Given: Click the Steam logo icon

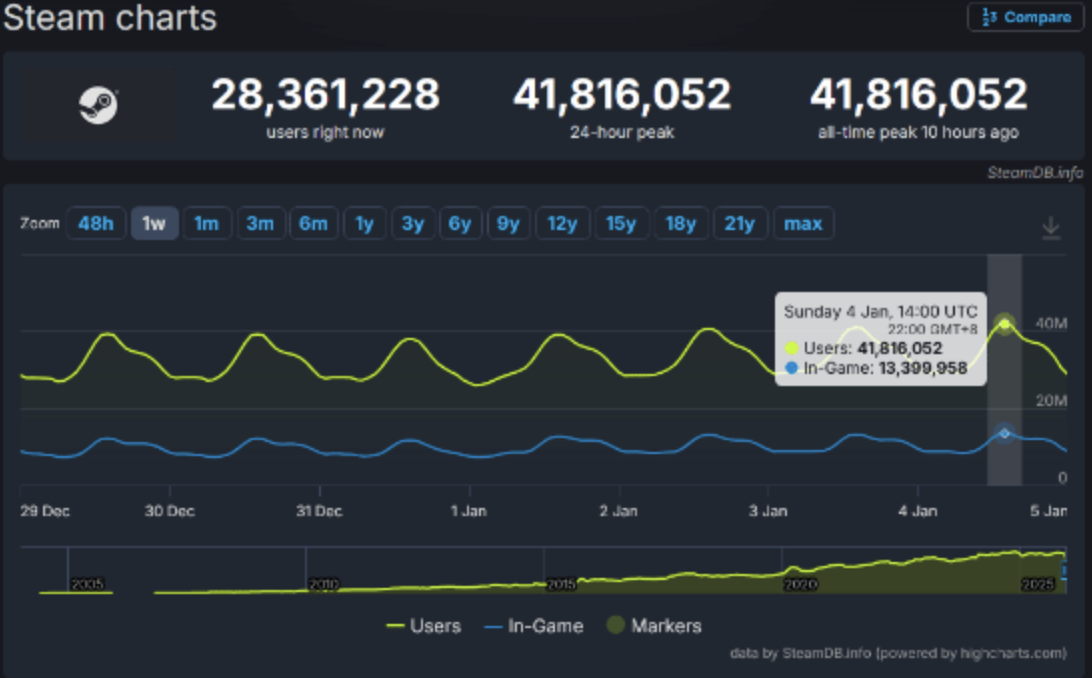Looking at the screenshot, I should [98, 106].
